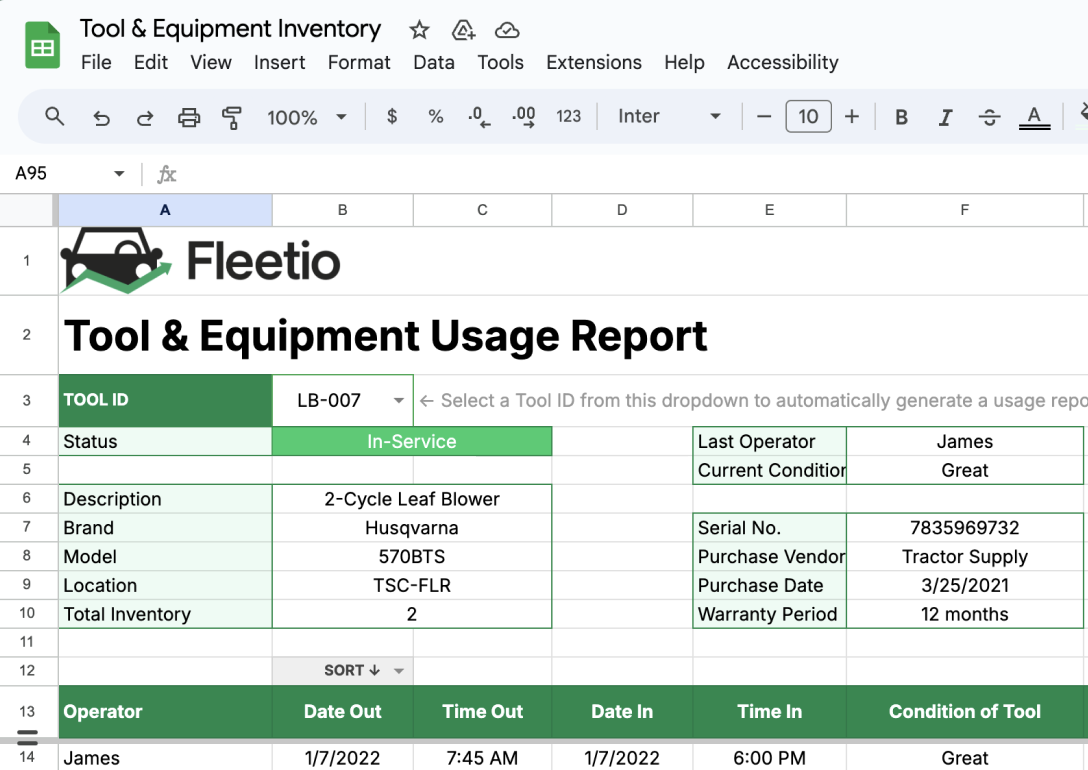The width and height of the screenshot is (1088, 770).
Task: Open the Tools menu
Action: pos(500,62)
